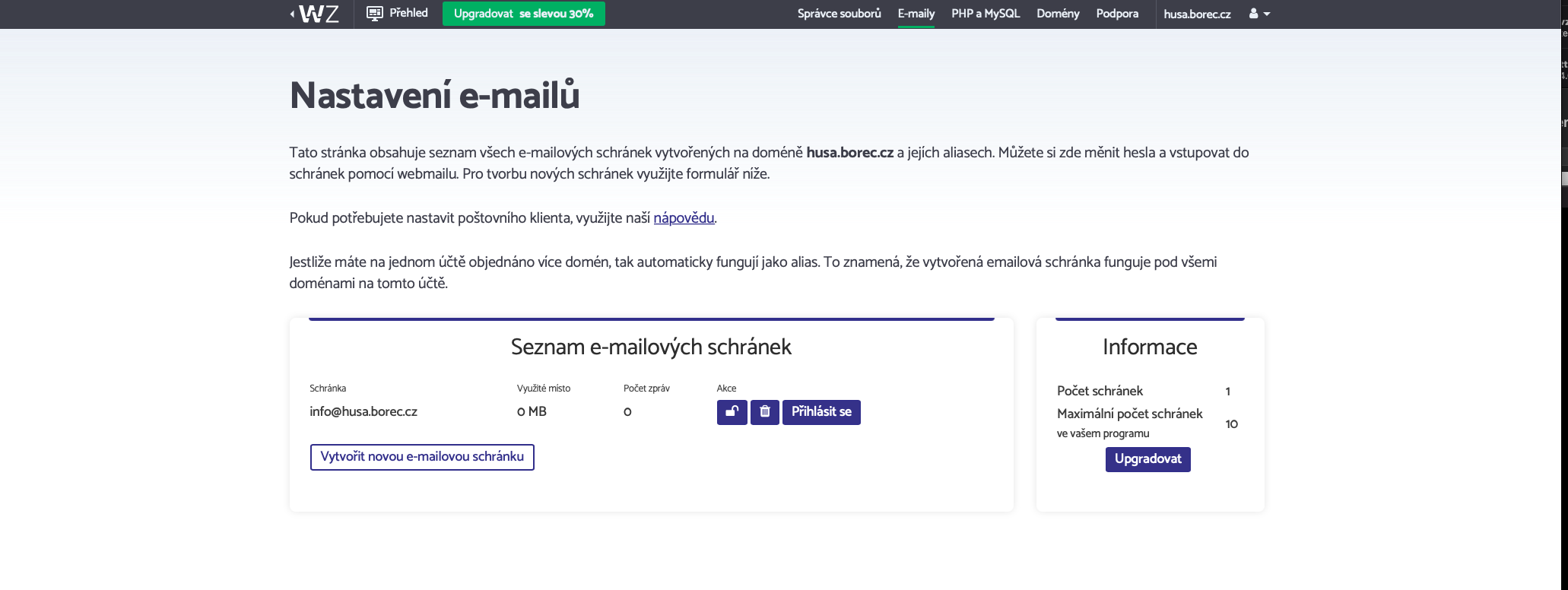Follow the nápovědu help link
Image resolution: width=1568 pixels, height=590 pixels.
[x=684, y=218]
